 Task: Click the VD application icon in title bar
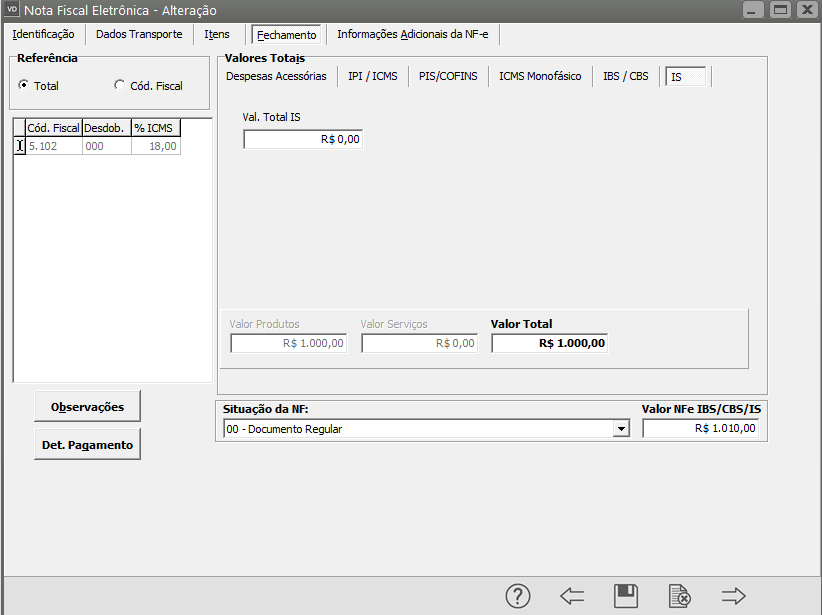coord(13,10)
